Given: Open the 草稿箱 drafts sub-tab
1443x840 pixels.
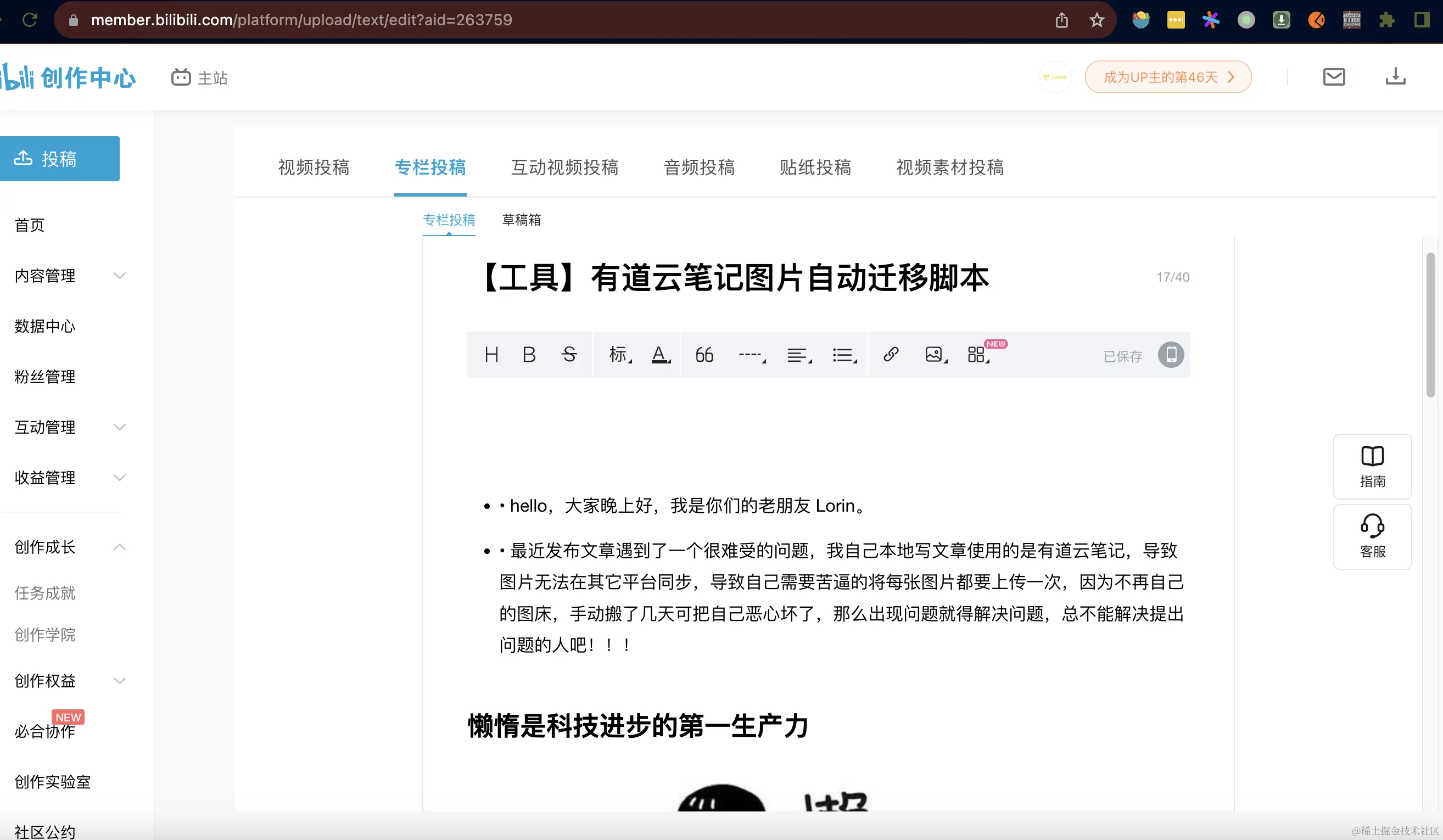Looking at the screenshot, I should [x=521, y=220].
